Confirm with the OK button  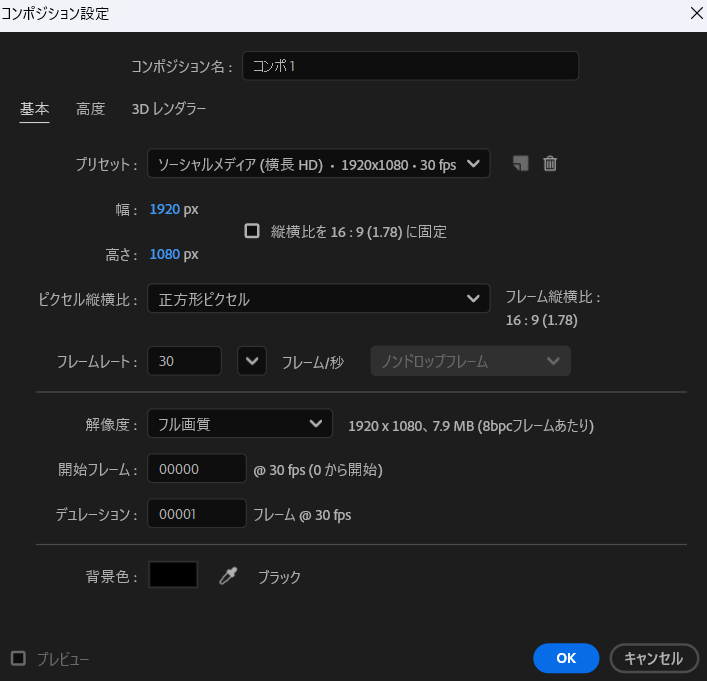point(565,658)
